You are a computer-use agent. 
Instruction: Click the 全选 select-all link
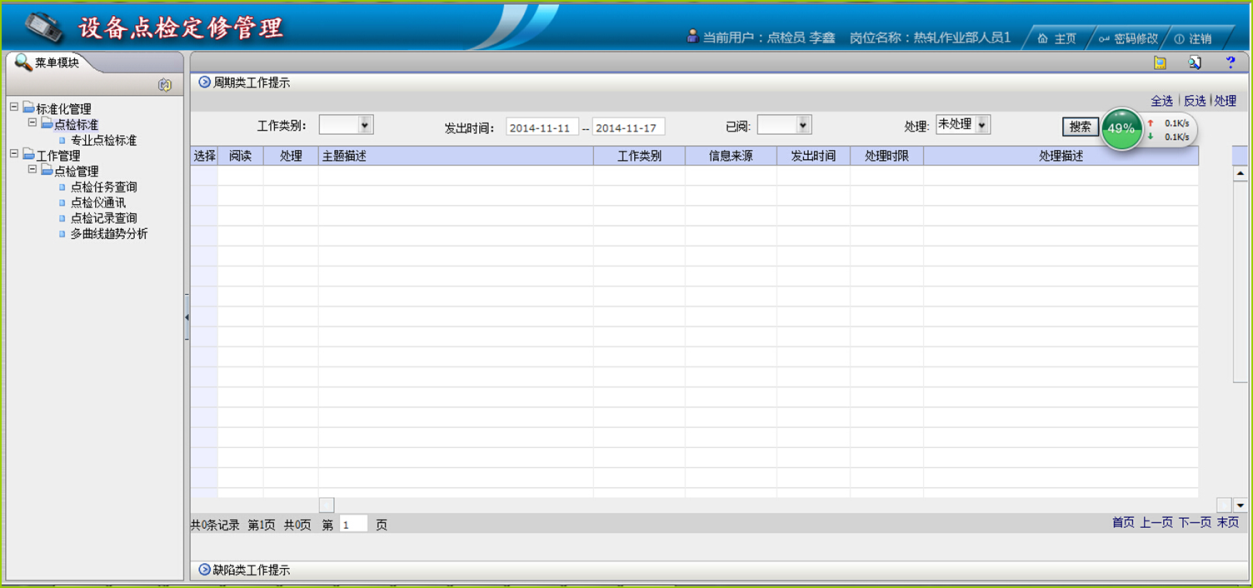(1161, 101)
